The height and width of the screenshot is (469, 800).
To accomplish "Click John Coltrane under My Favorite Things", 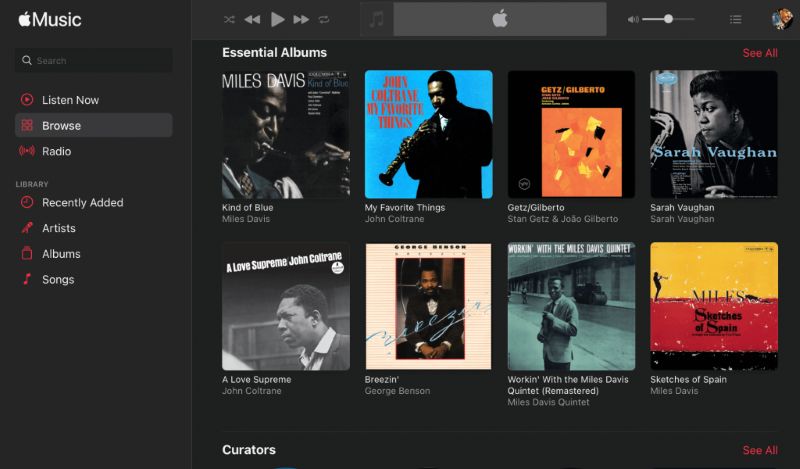I will [394, 219].
